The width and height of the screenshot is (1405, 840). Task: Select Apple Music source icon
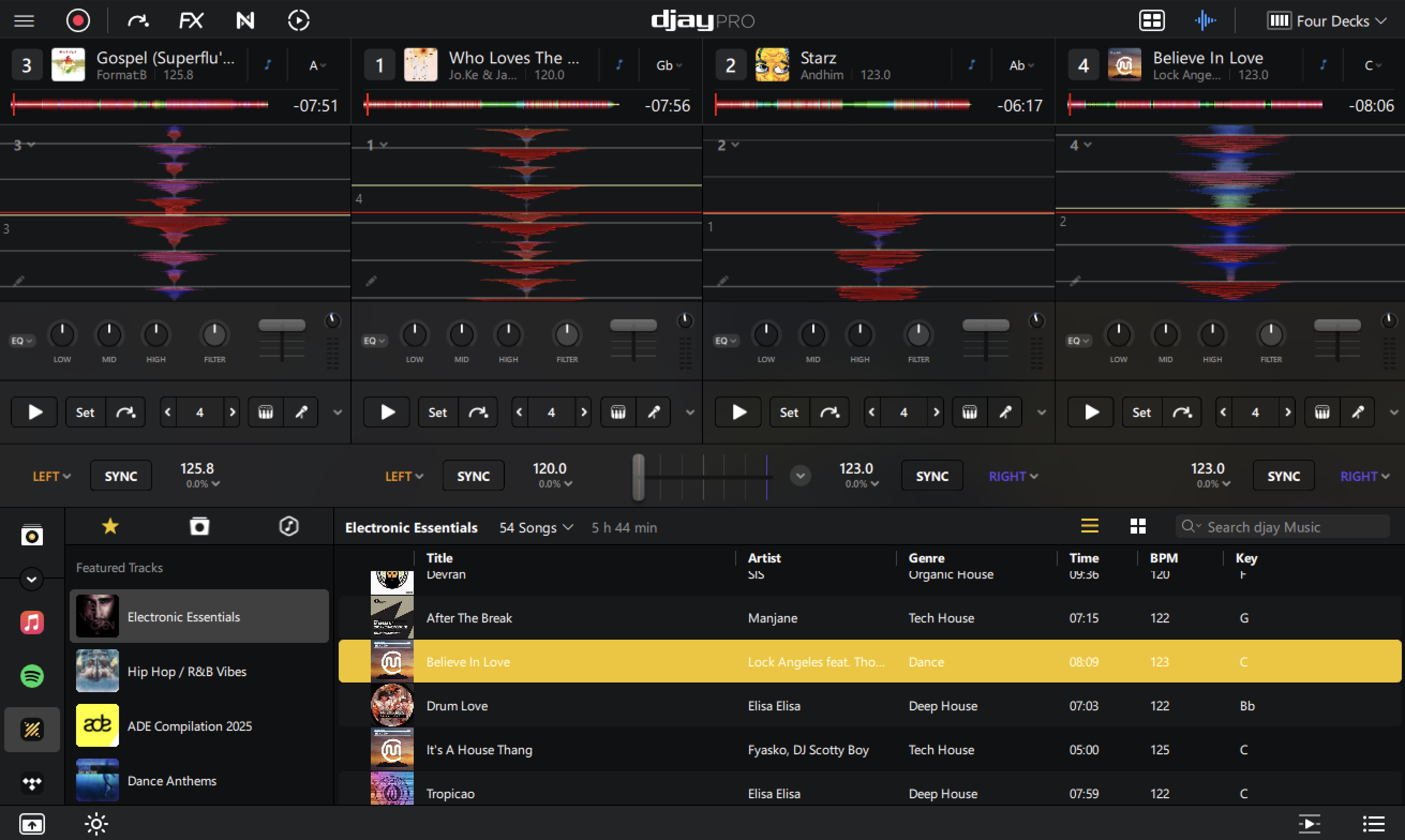pyautogui.click(x=32, y=622)
